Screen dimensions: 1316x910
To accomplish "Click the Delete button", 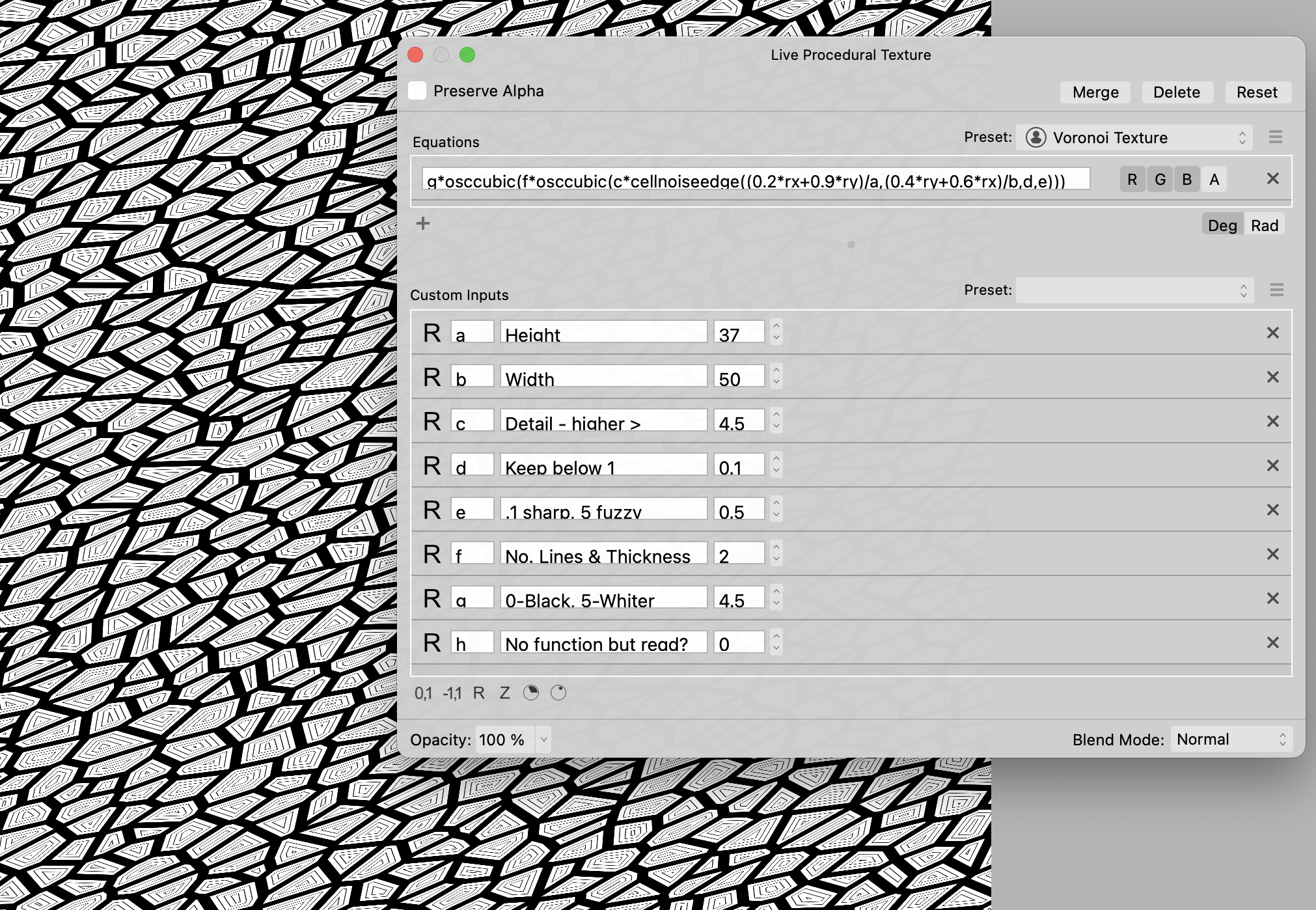I will coord(1177,92).
